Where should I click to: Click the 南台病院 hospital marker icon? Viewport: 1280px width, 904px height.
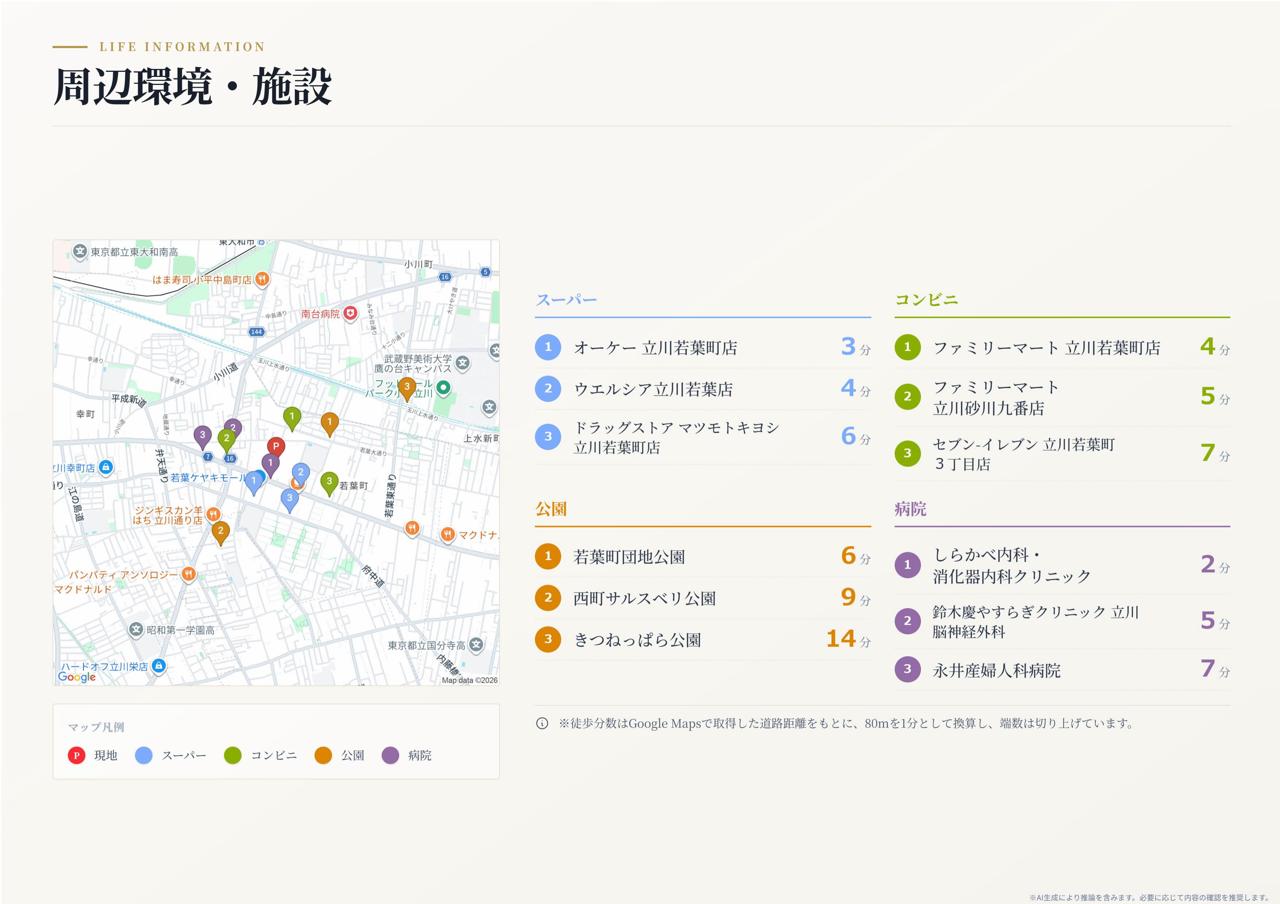coord(350,313)
